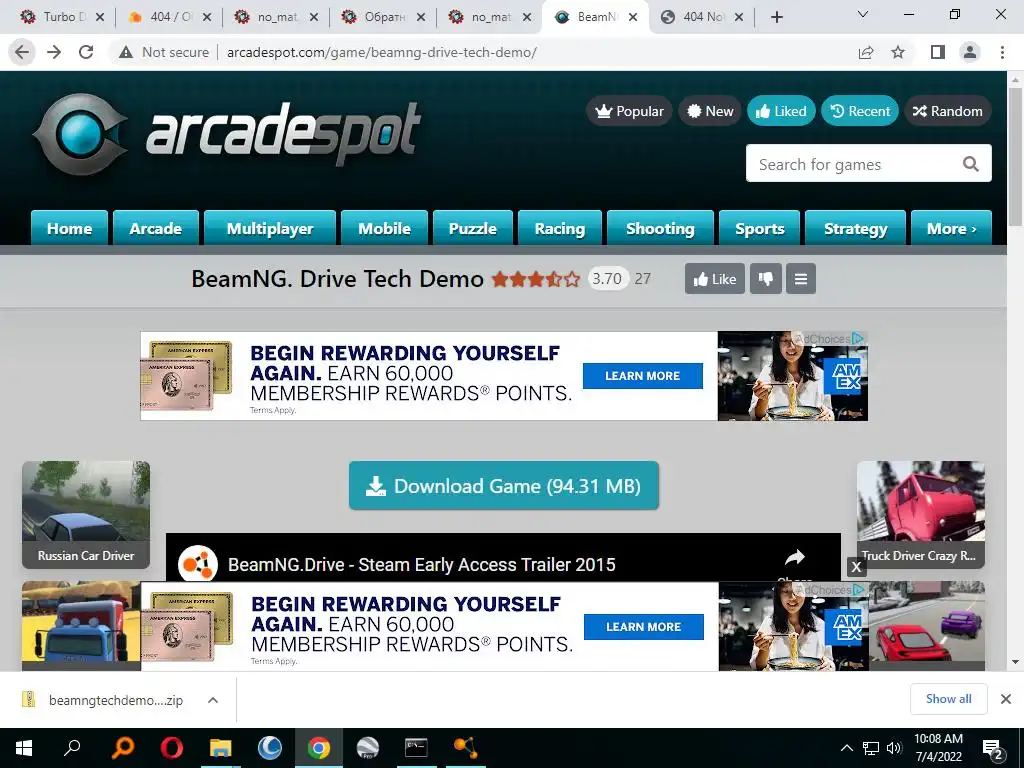1024x768 pixels.
Task: Open Russian Car Driver thumbnail
Action: (x=86, y=515)
